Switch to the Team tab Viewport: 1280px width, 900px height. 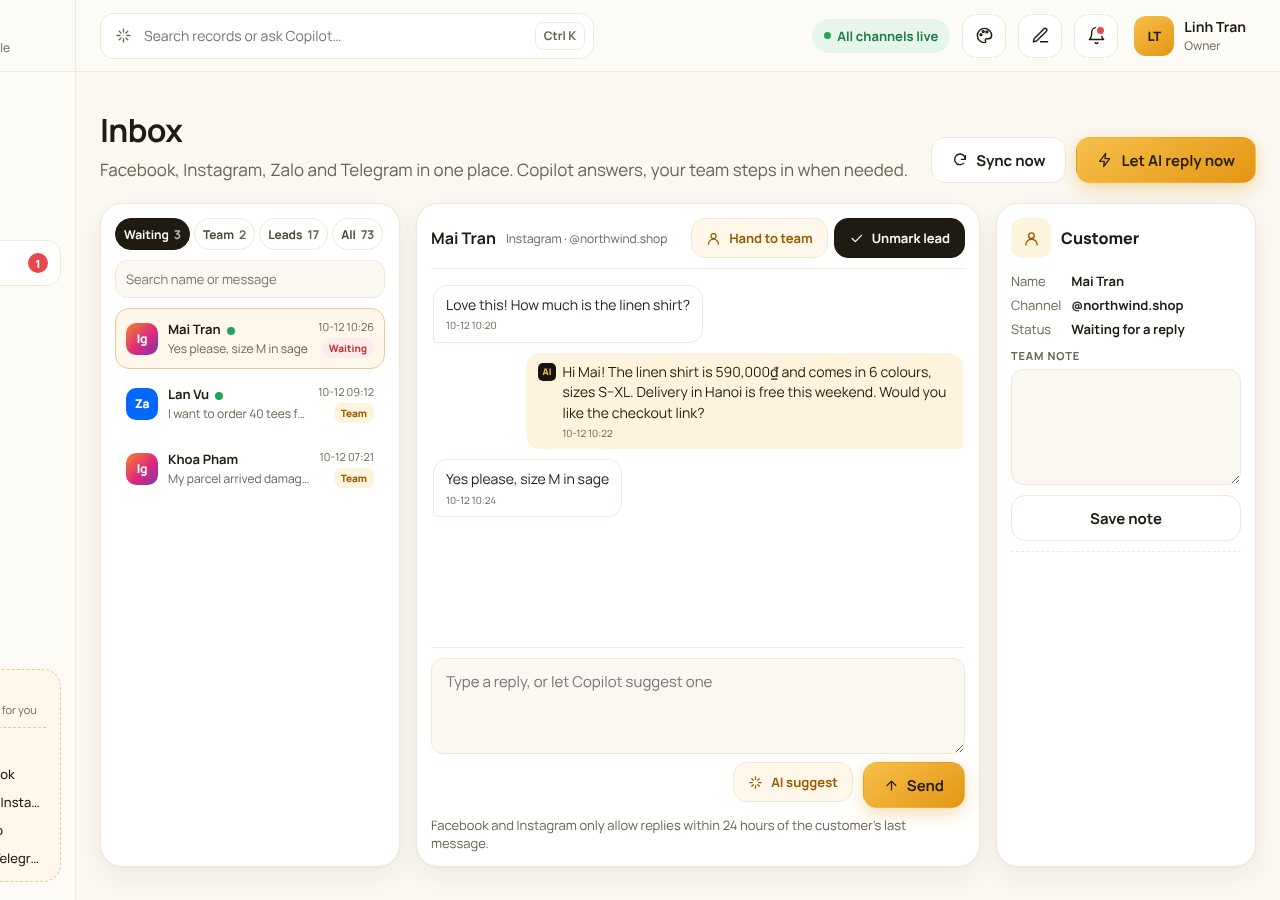coord(224,234)
